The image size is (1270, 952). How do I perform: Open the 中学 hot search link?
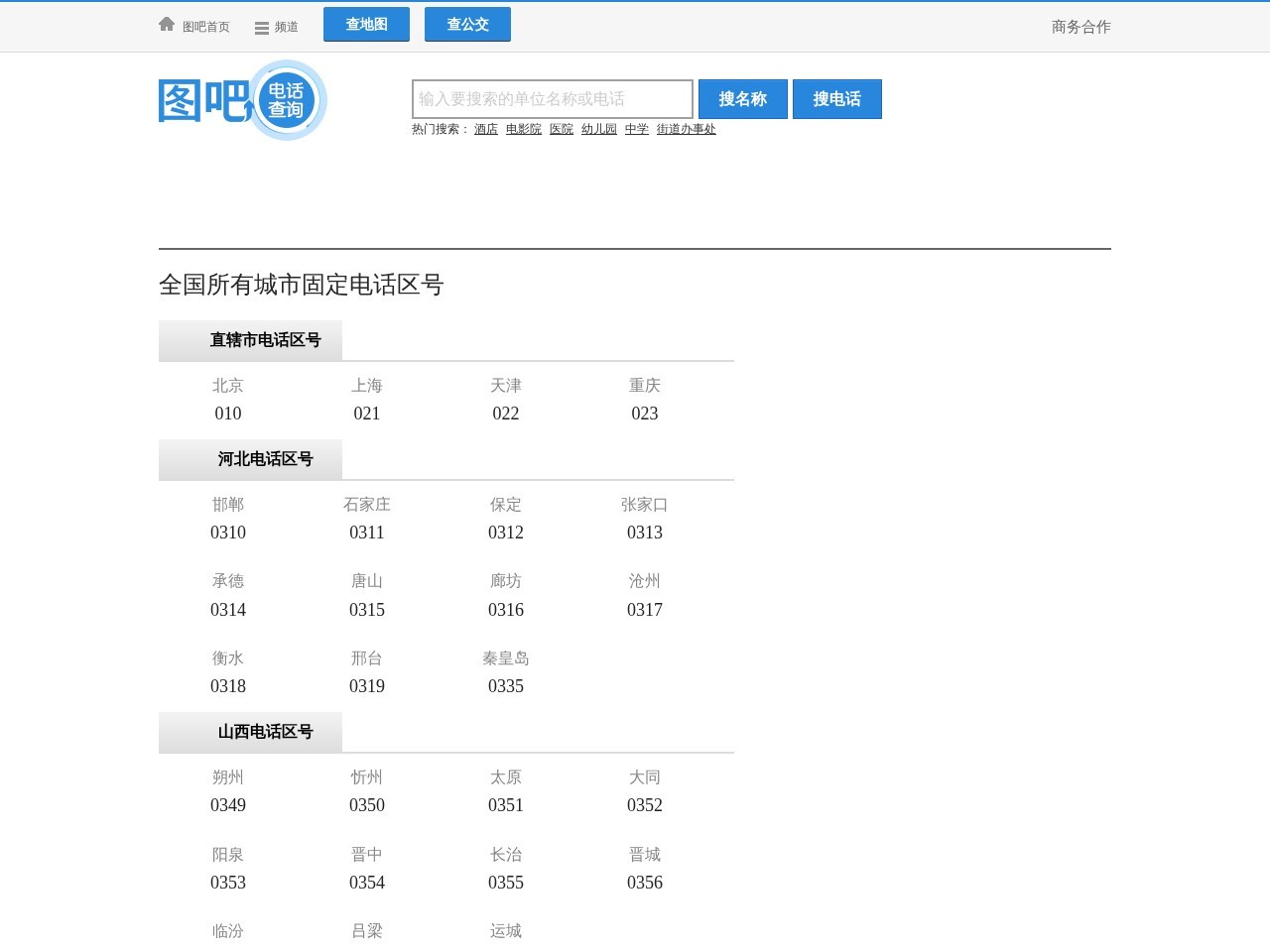click(636, 129)
